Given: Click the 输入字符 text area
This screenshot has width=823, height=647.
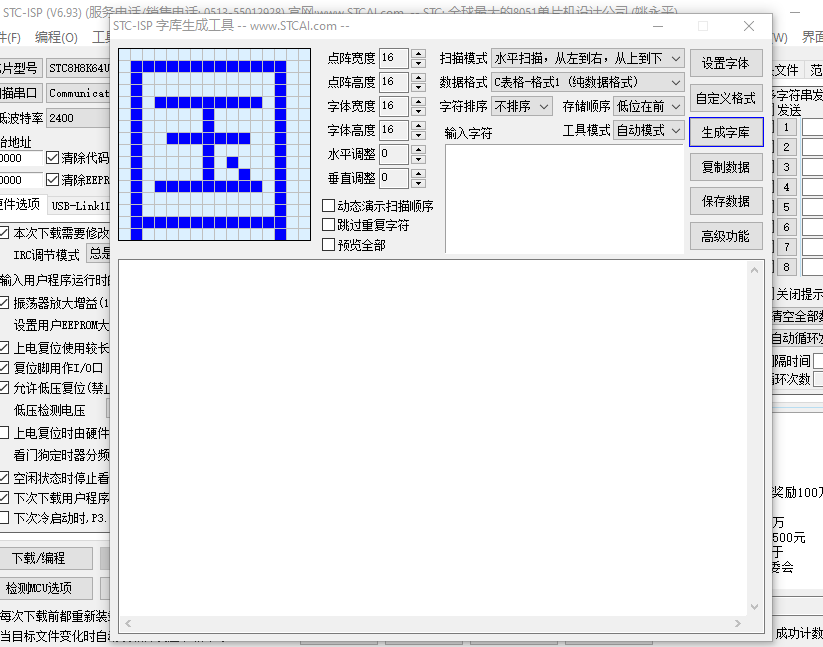Looking at the screenshot, I should point(564,199).
